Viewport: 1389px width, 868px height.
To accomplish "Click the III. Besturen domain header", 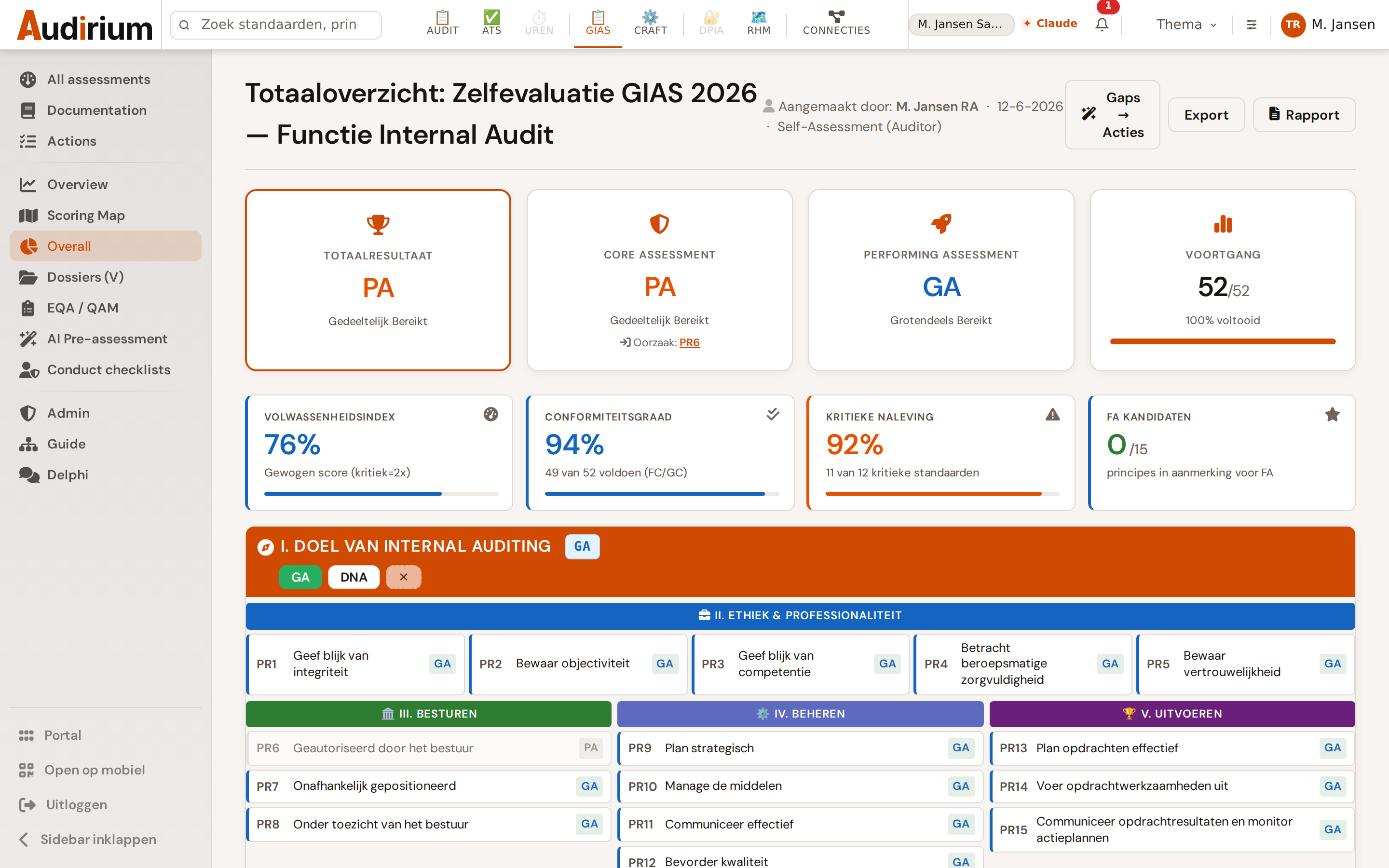I will [429, 714].
